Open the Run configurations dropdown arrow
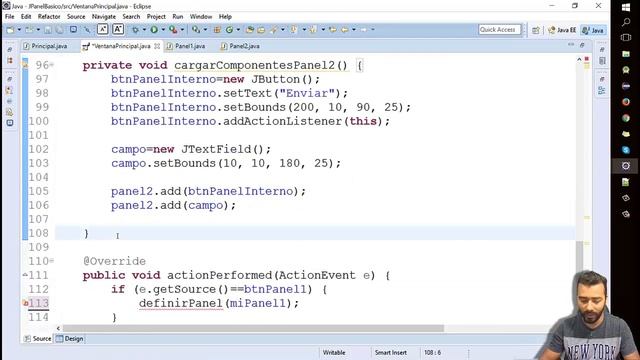 point(163,29)
